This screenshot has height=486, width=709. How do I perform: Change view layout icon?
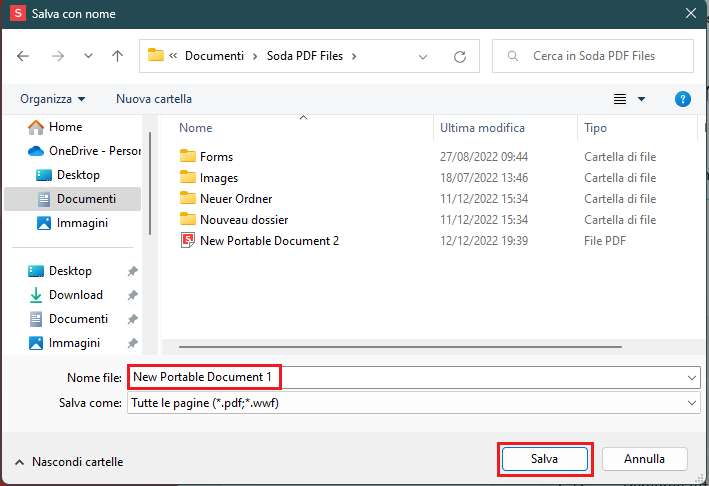pos(620,99)
